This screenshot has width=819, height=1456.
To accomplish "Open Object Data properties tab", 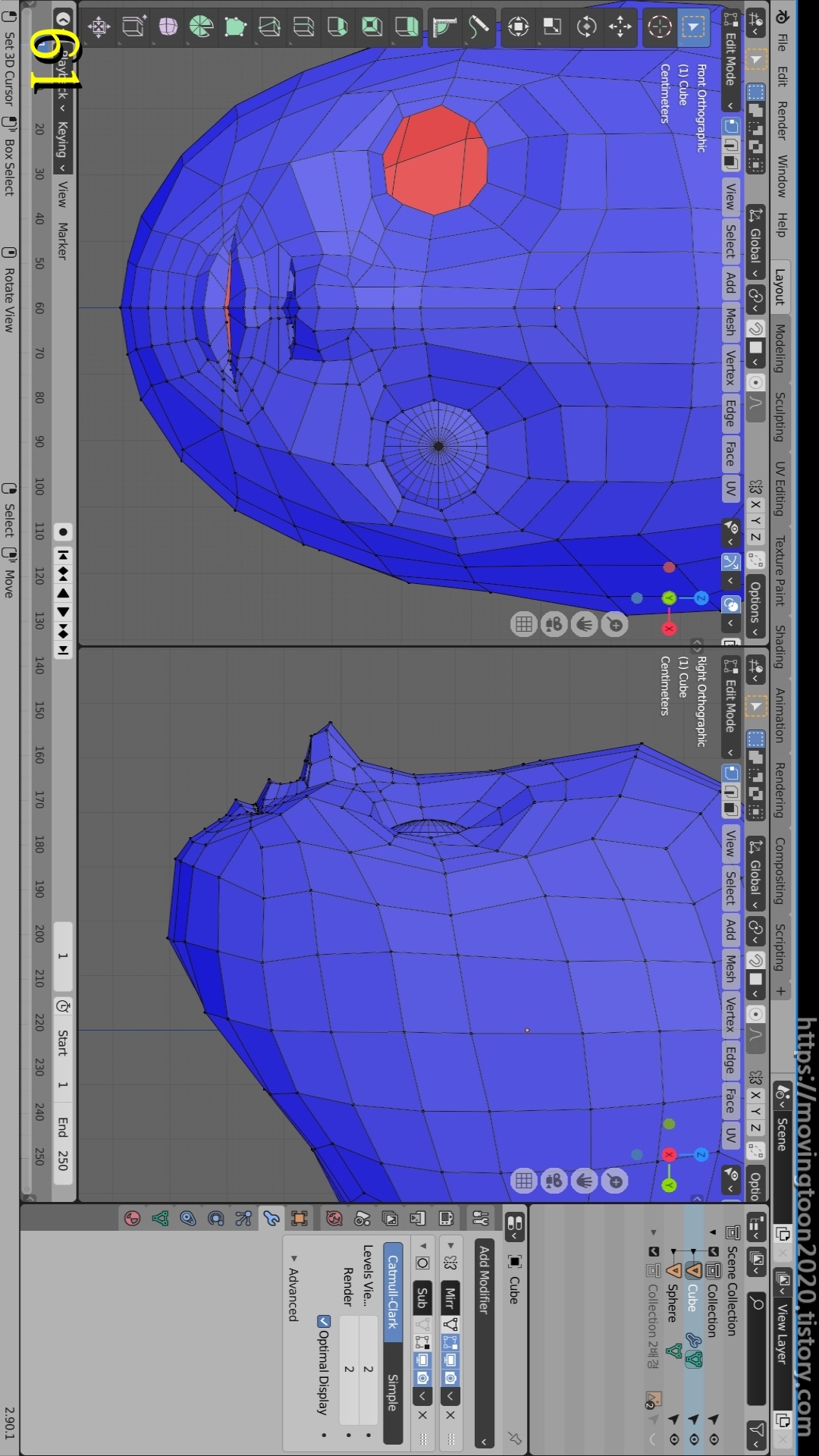I will (x=160, y=1219).
